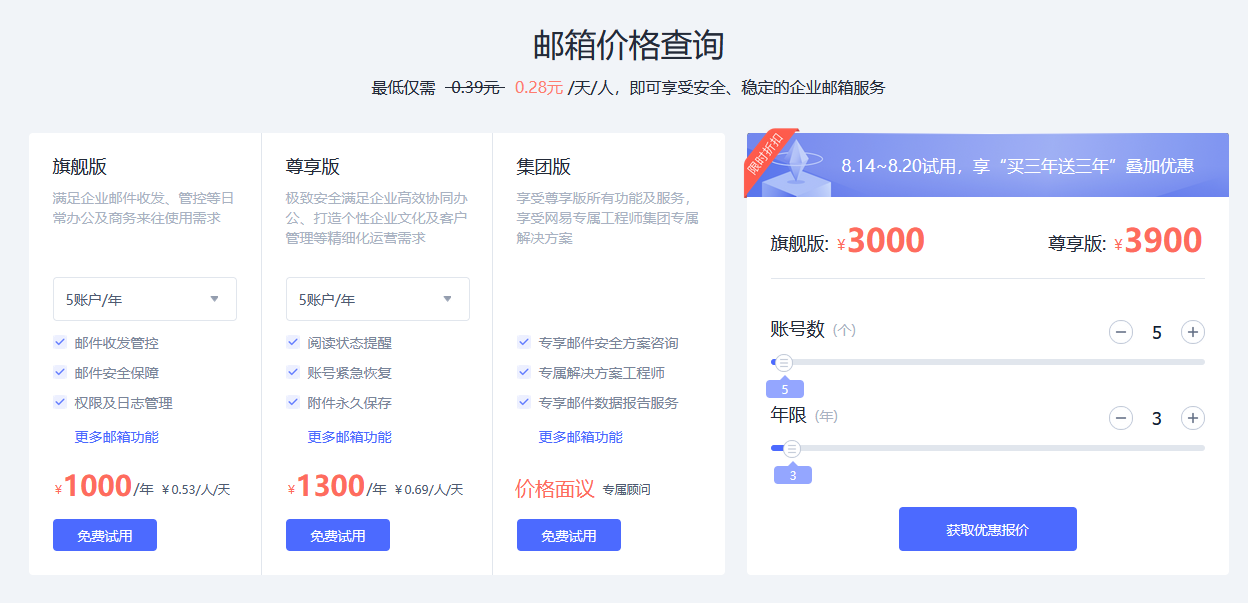
Task: Open the 旗舰版 "5账户/年" dropdown
Action: tap(144, 298)
